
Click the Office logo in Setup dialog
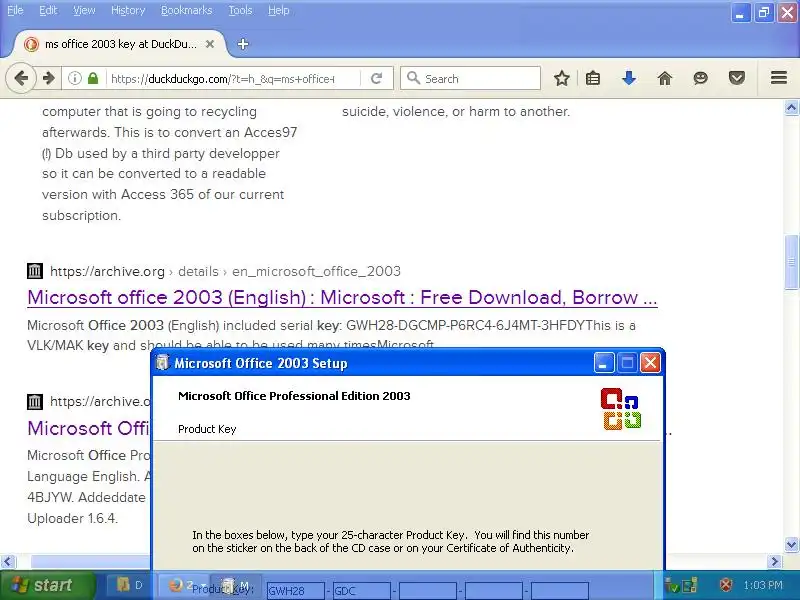[621, 409]
